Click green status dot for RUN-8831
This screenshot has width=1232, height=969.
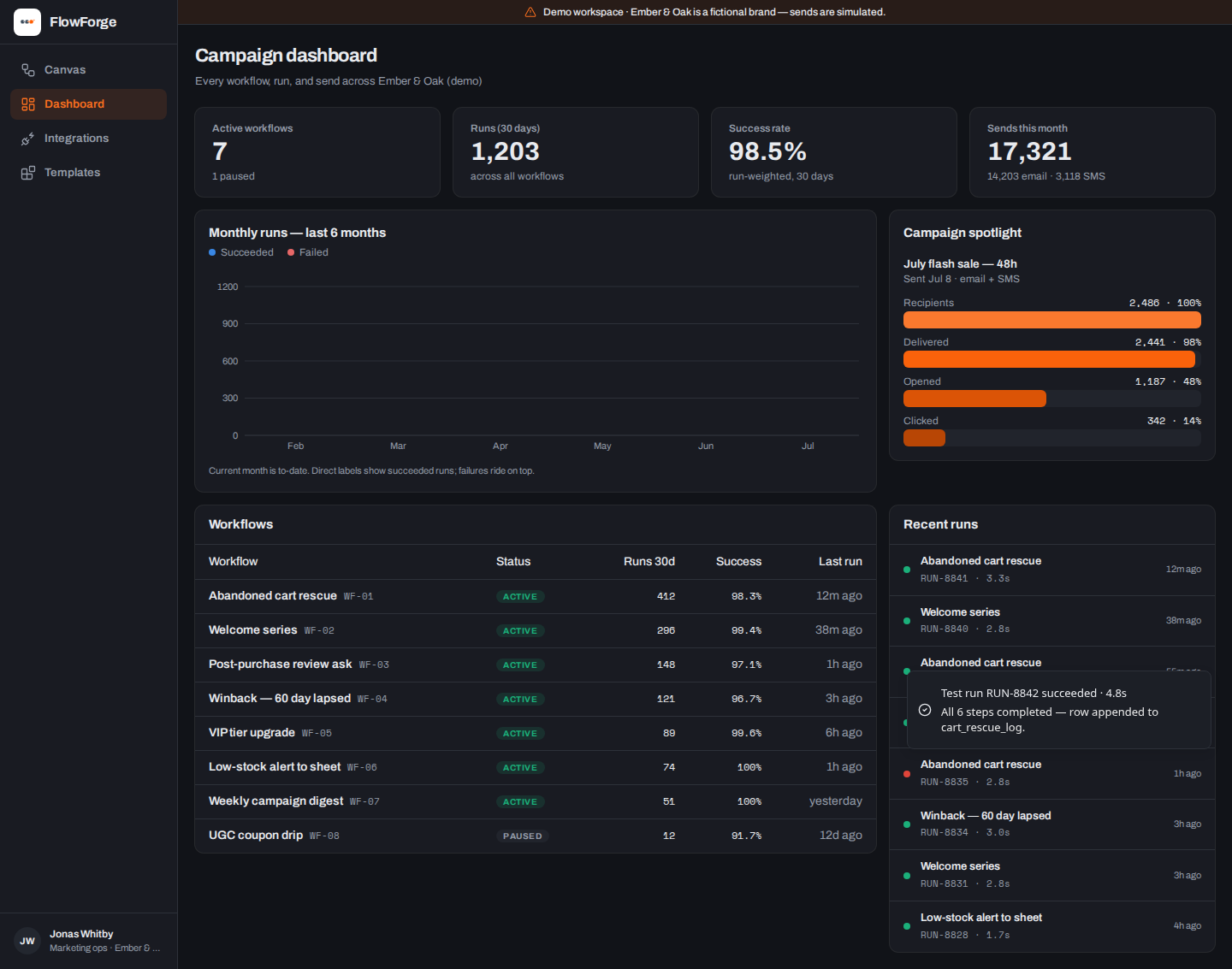[907, 876]
